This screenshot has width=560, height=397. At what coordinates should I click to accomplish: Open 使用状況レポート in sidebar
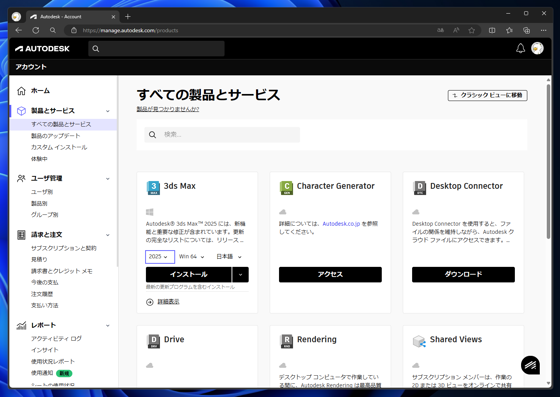point(52,361)
